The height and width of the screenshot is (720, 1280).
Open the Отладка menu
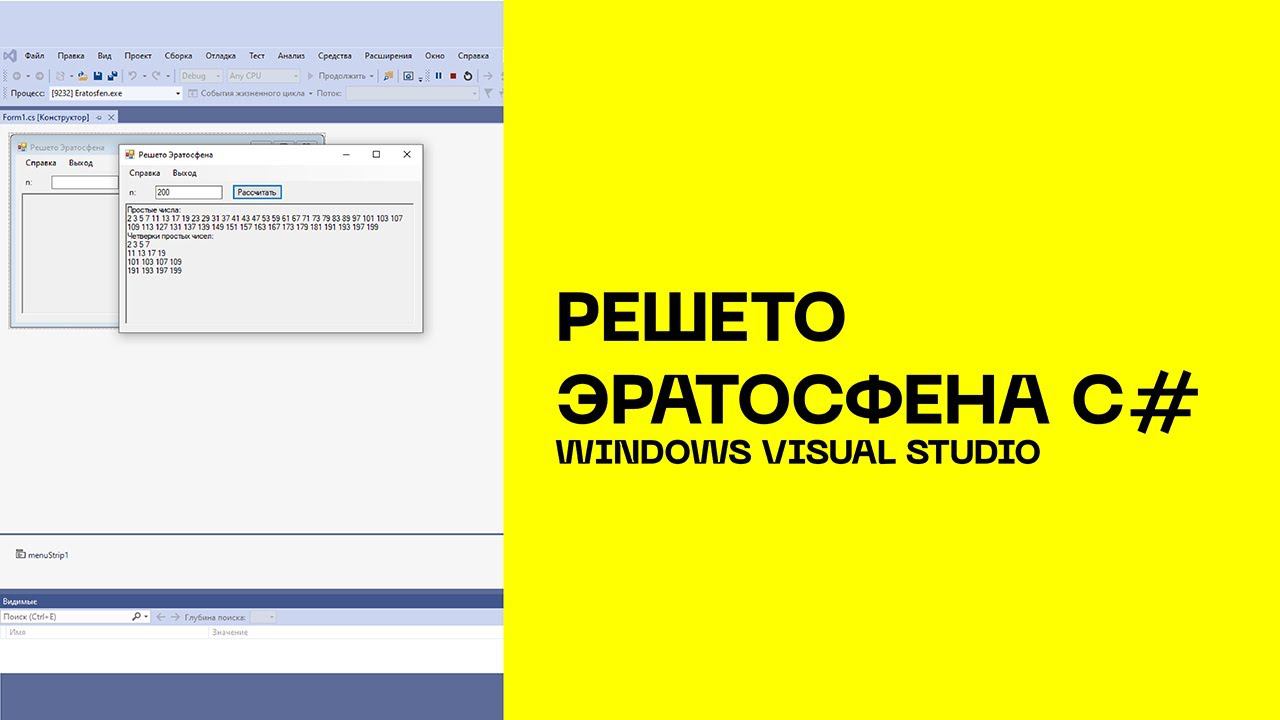(220, 56)
